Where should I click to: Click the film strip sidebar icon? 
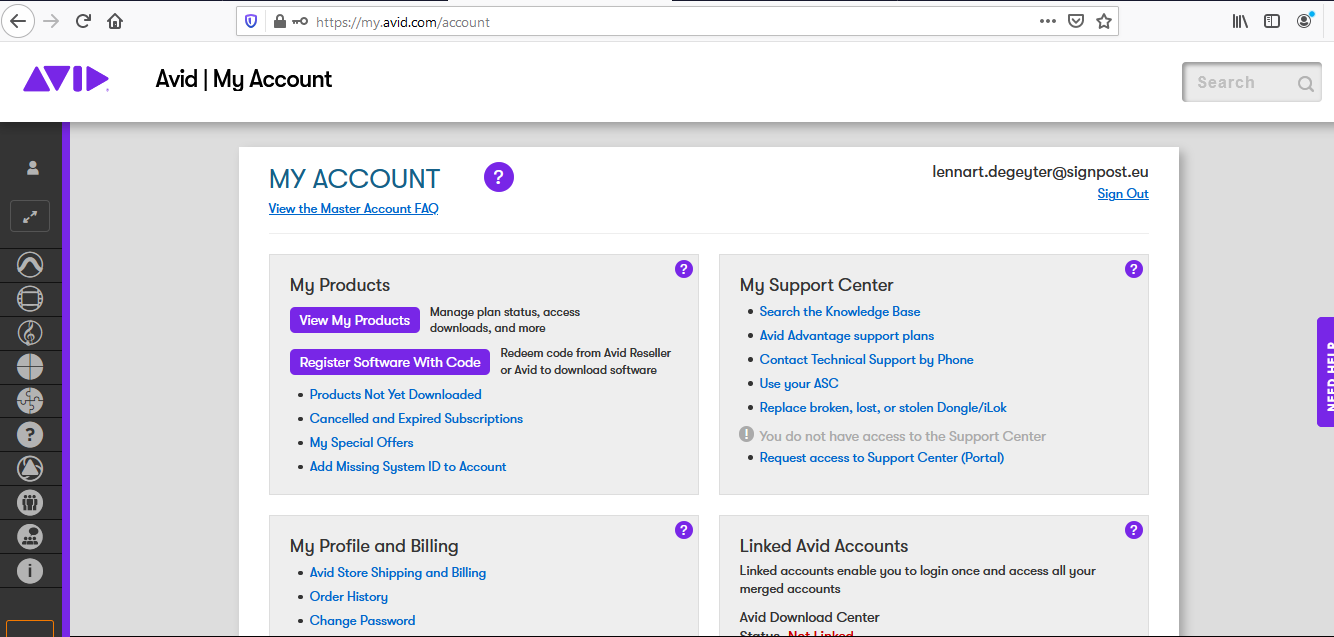30,298
